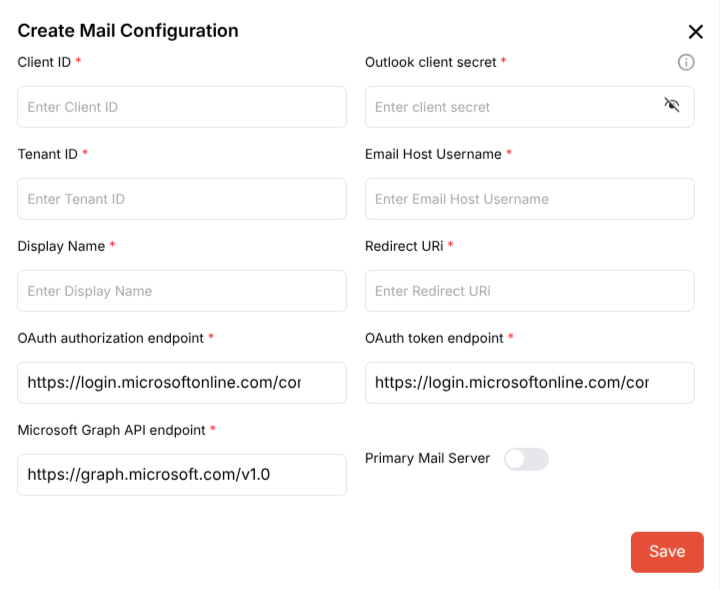Click the "Email Host Username" label
Image resolution: width=720 pixels, height=590 pixels.
(x=433, y=154)
